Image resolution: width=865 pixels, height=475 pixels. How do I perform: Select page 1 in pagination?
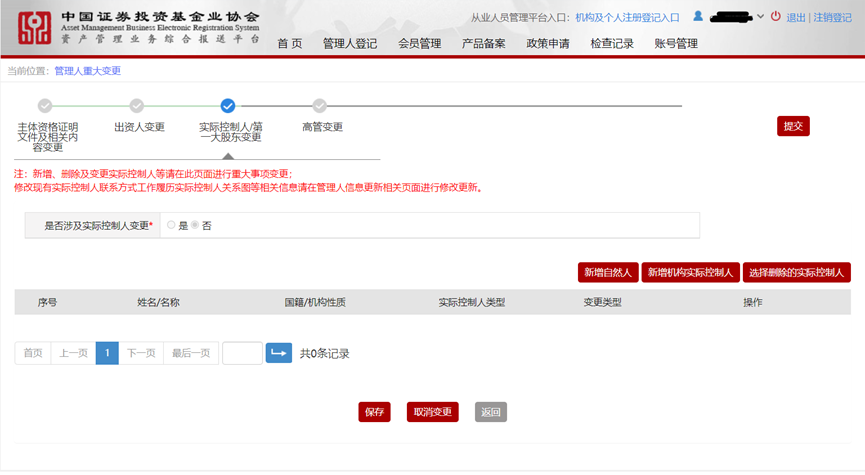107,353
